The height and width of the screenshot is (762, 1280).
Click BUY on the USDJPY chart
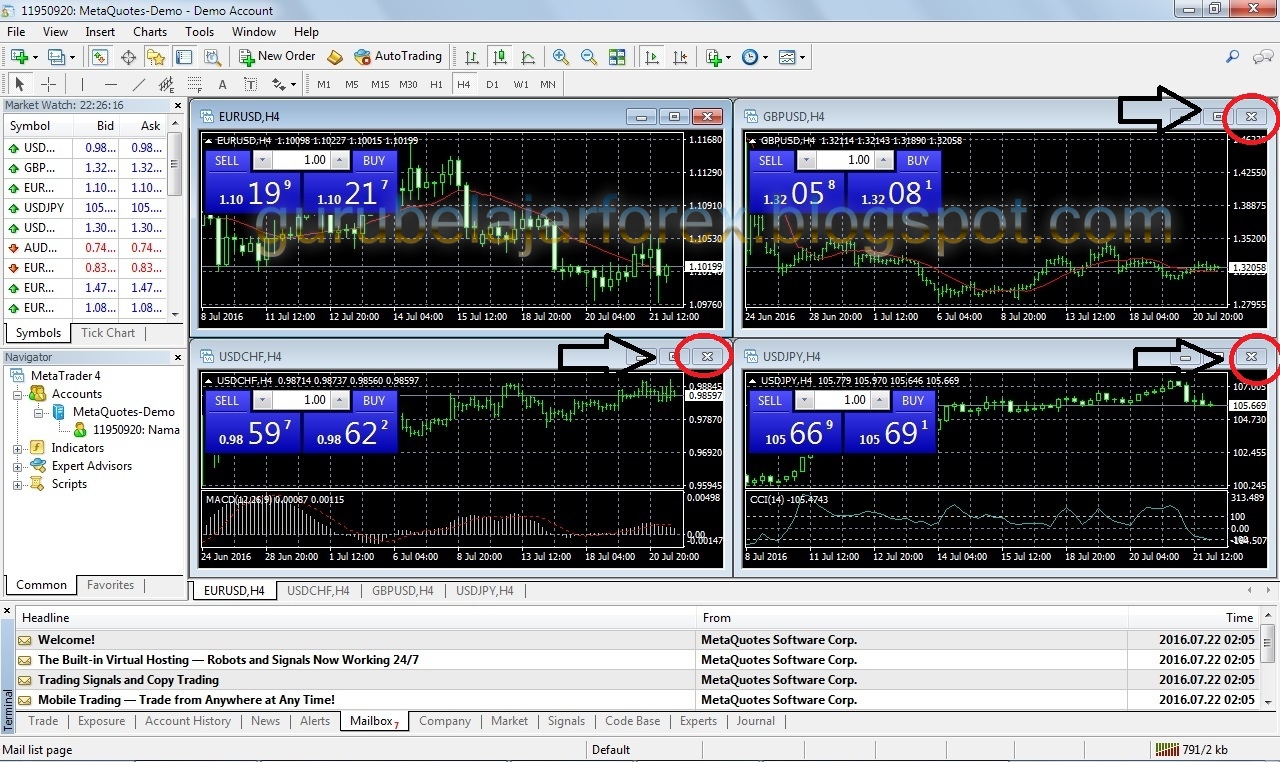913,400
